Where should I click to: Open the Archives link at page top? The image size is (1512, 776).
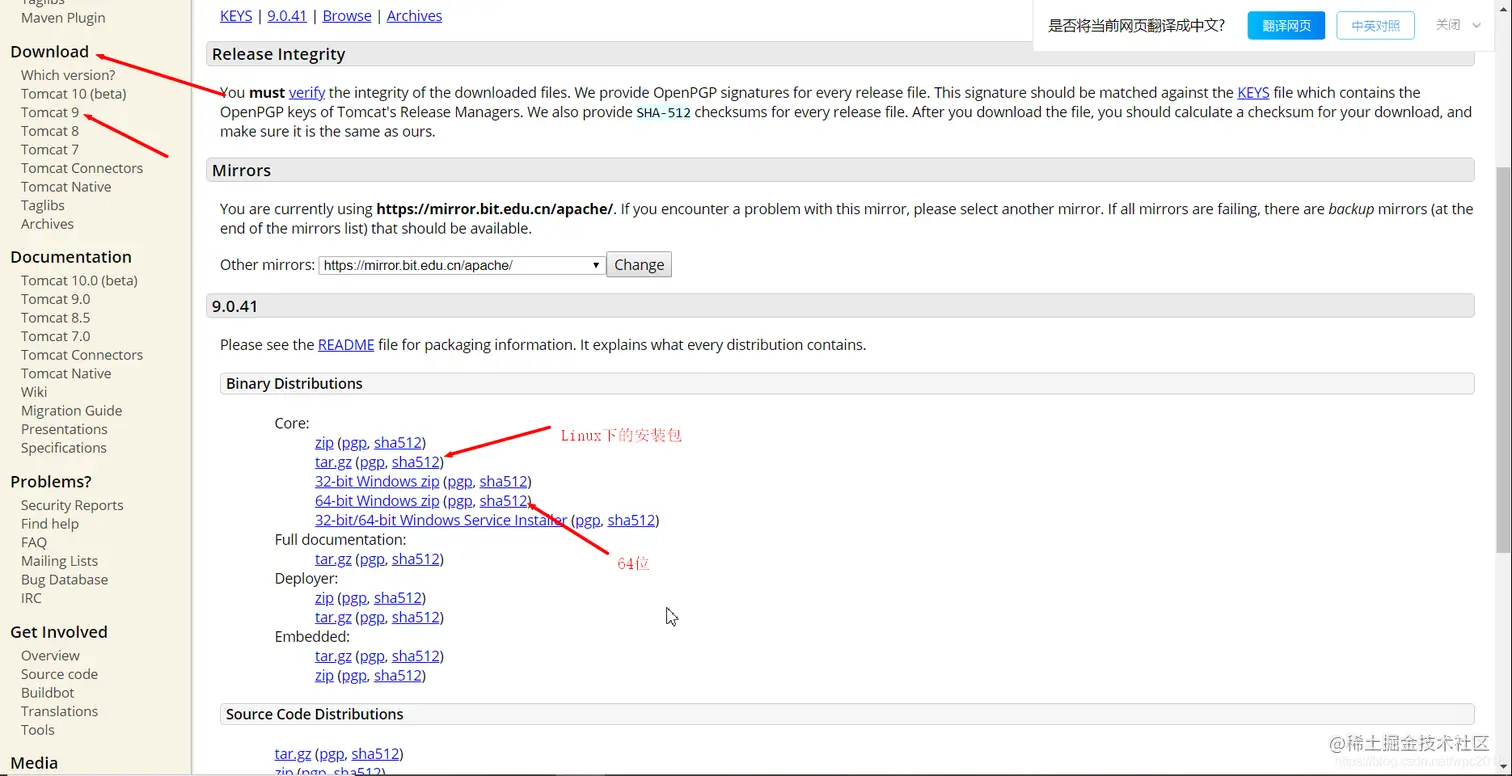point(414,16)
